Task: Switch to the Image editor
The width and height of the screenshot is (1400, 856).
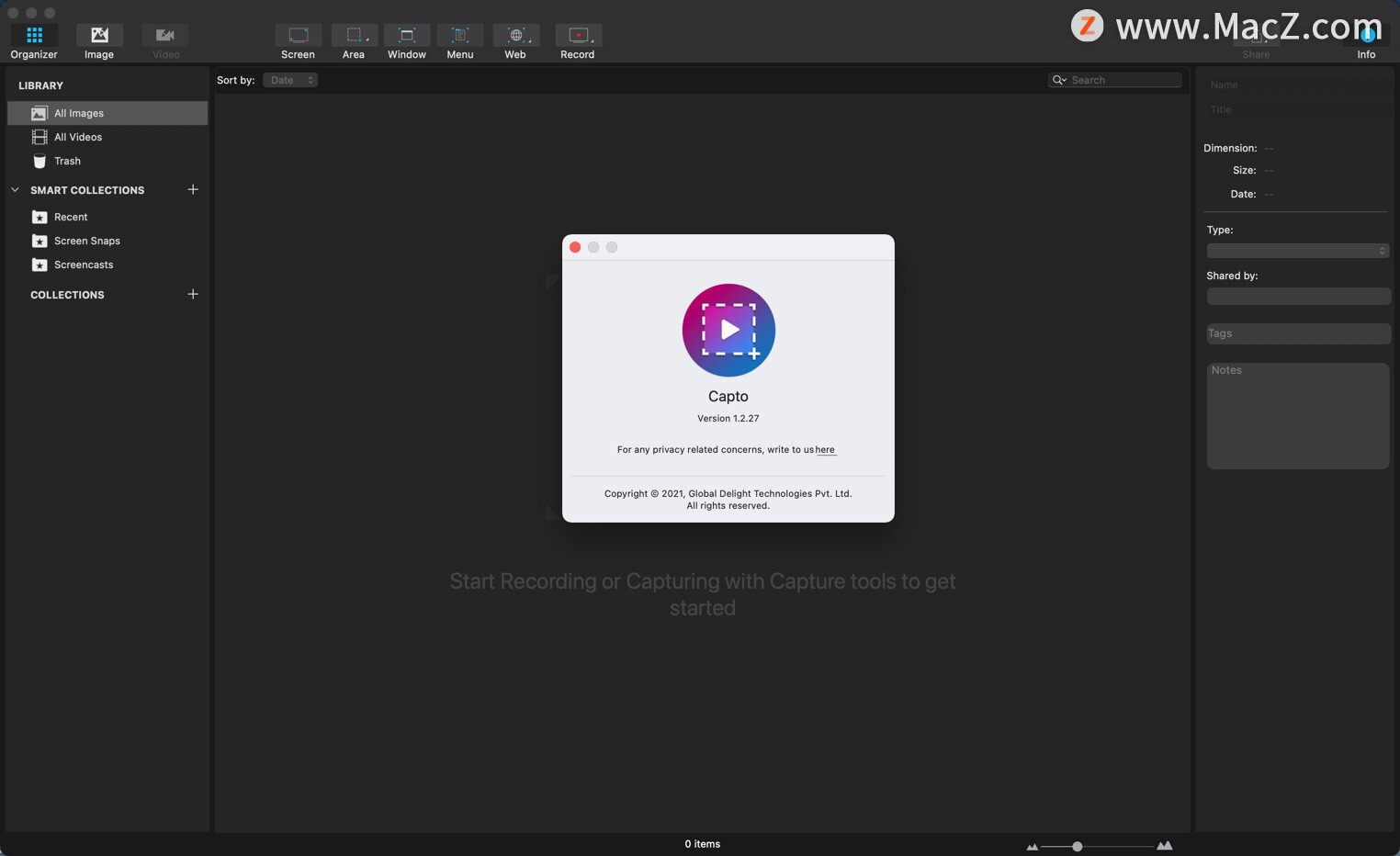Action: coord(99,42)
